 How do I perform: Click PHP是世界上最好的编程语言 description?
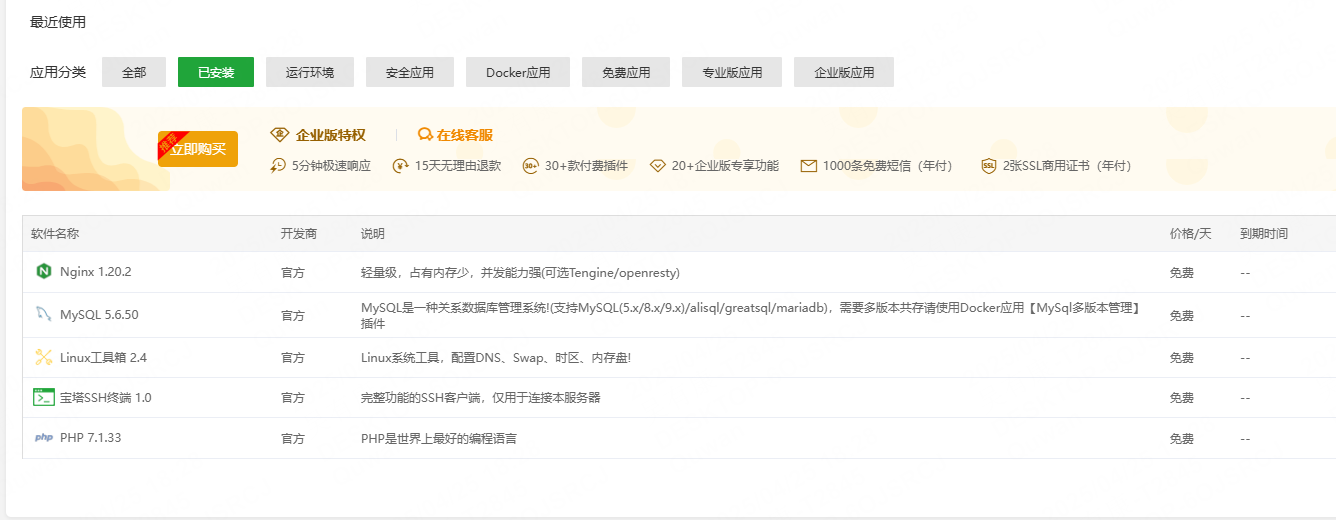coord(439,438)
